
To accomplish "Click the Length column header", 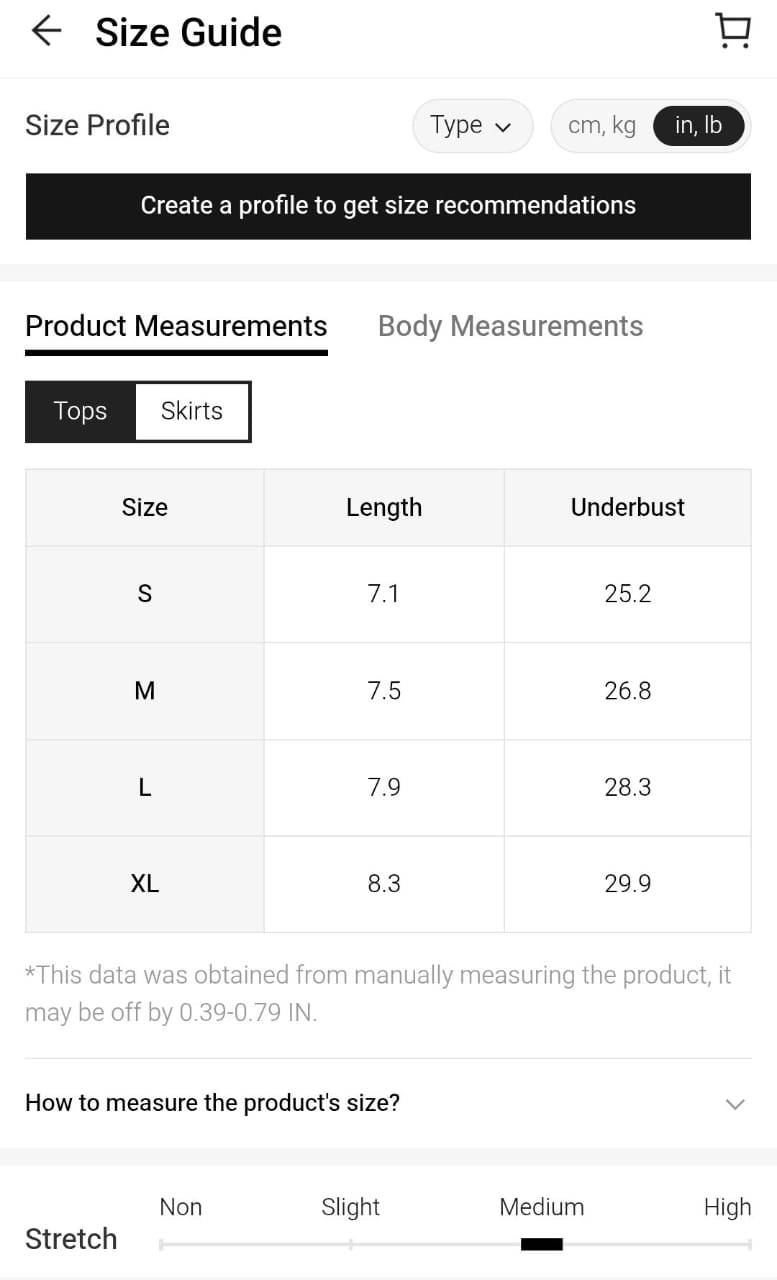I will tap(384, 508).
